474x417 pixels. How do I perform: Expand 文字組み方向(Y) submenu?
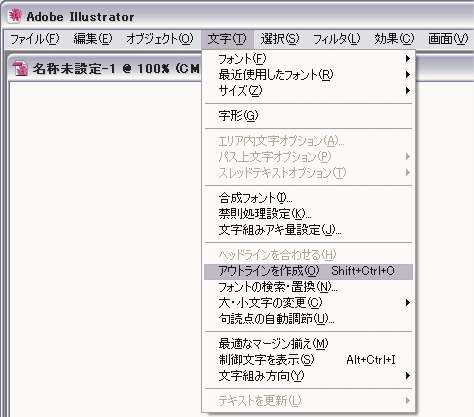click(x=308, y=376)
